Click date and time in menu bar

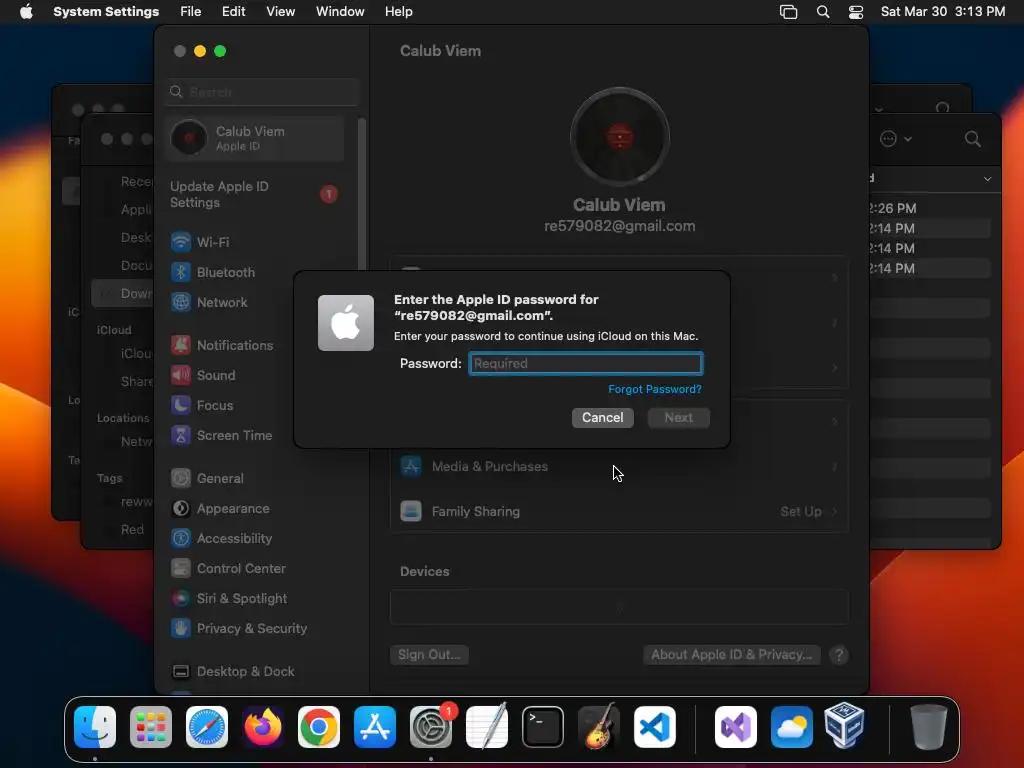coord(942,12)
